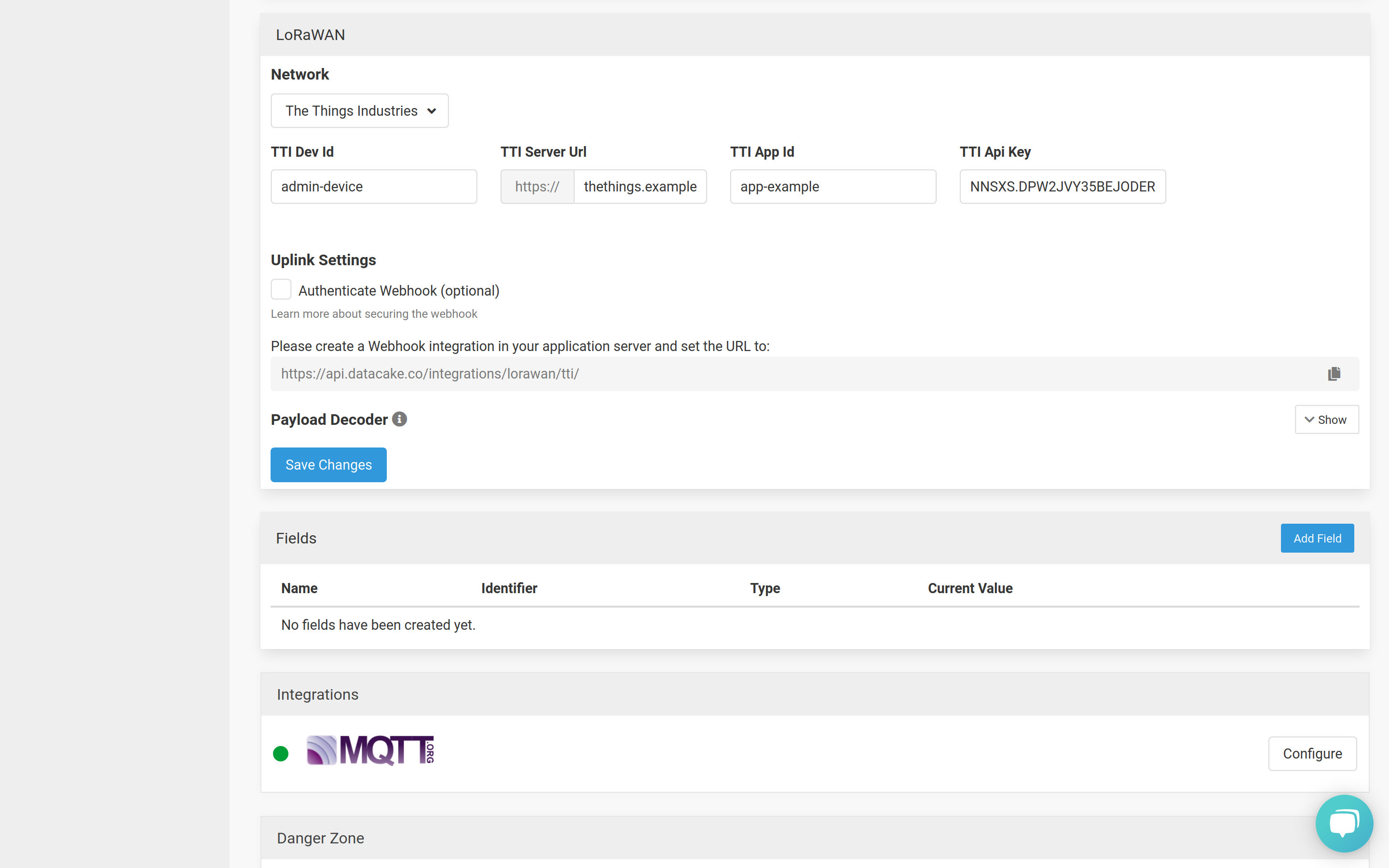Click the green status dot next to MQTT
This screenshot has height=868, width=1389.
pyautogui.click(x=281, y=753)
